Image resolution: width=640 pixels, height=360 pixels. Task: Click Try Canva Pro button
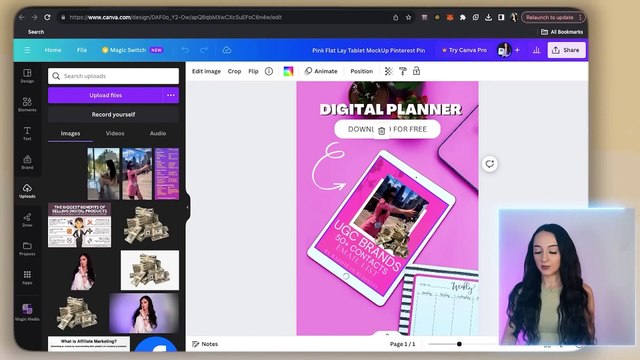tap(465, 50)
